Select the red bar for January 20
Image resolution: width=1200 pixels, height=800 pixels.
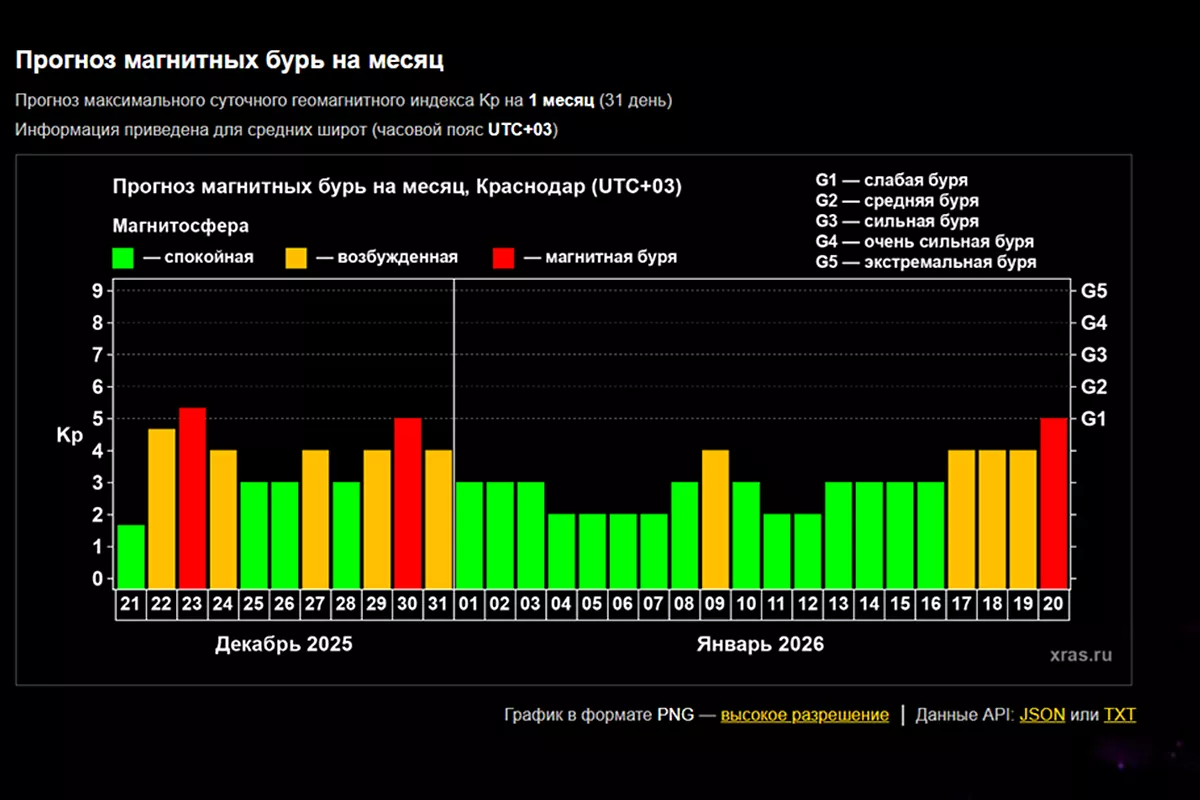1053,503
